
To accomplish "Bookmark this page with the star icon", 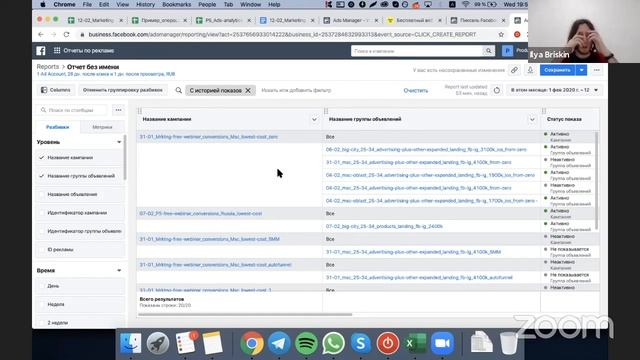I will tap(501, 35).
